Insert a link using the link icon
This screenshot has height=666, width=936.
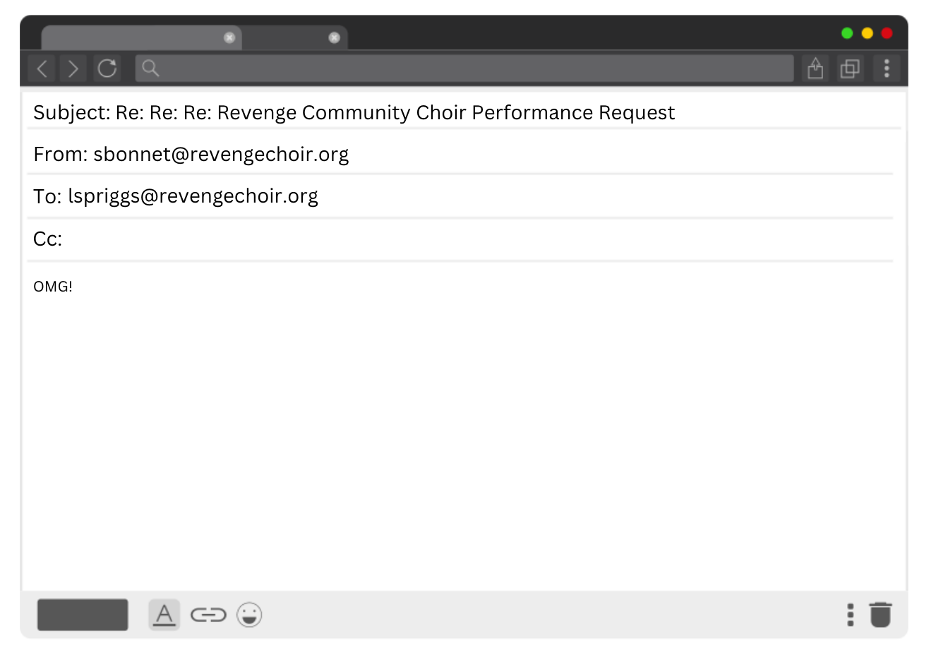coord(208,615)
